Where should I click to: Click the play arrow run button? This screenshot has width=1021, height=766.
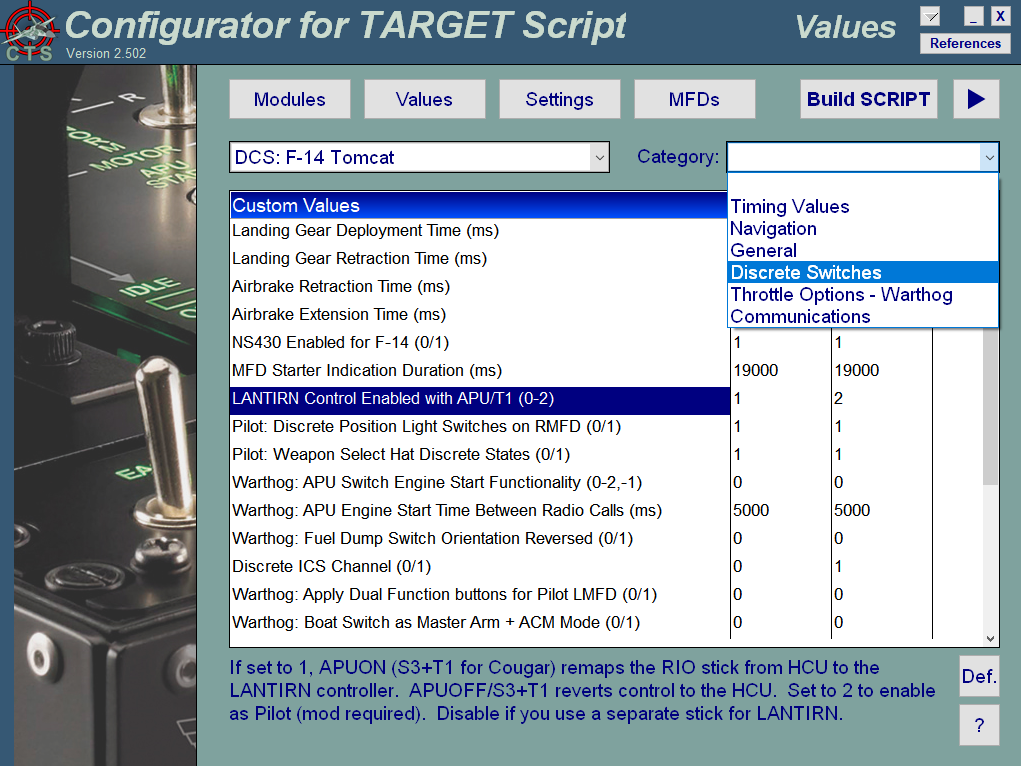point(976,99)
